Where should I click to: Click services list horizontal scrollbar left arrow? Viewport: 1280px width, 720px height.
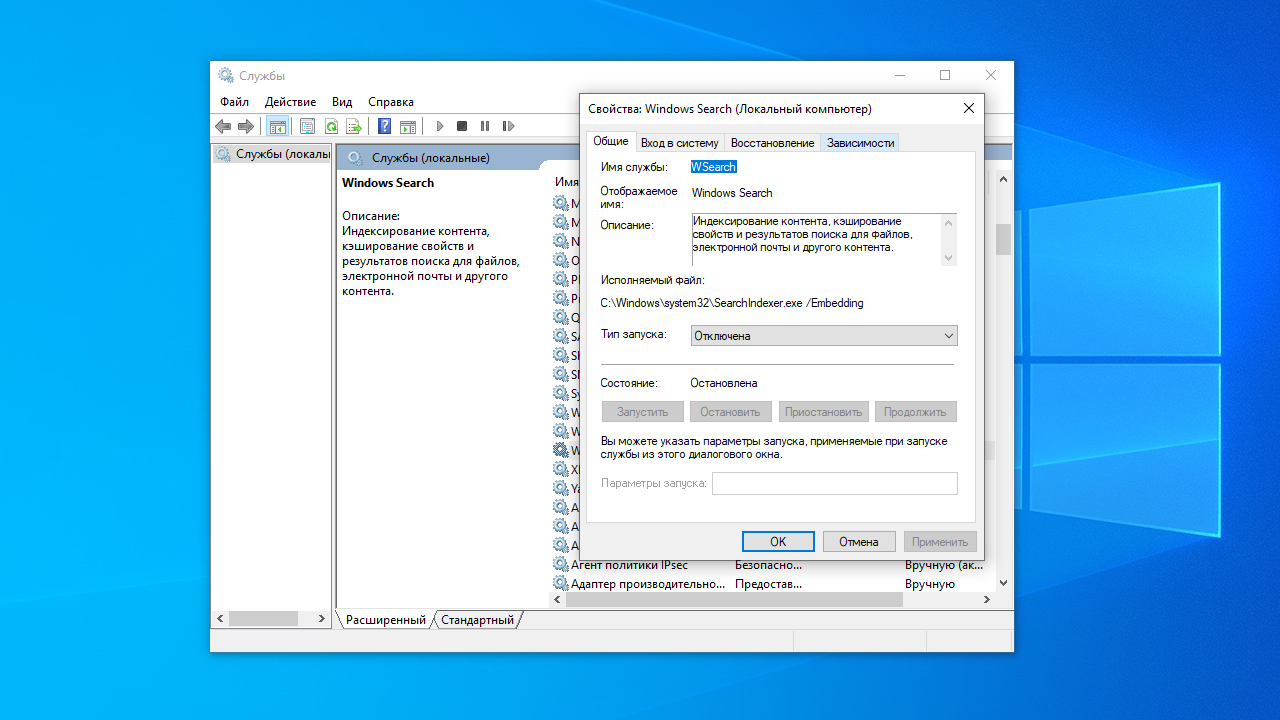pyautogui.click(x=558, y=600)
